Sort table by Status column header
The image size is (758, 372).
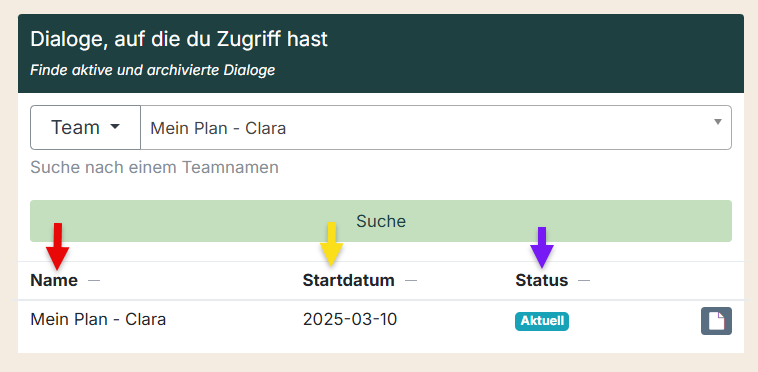click(541, 280)
